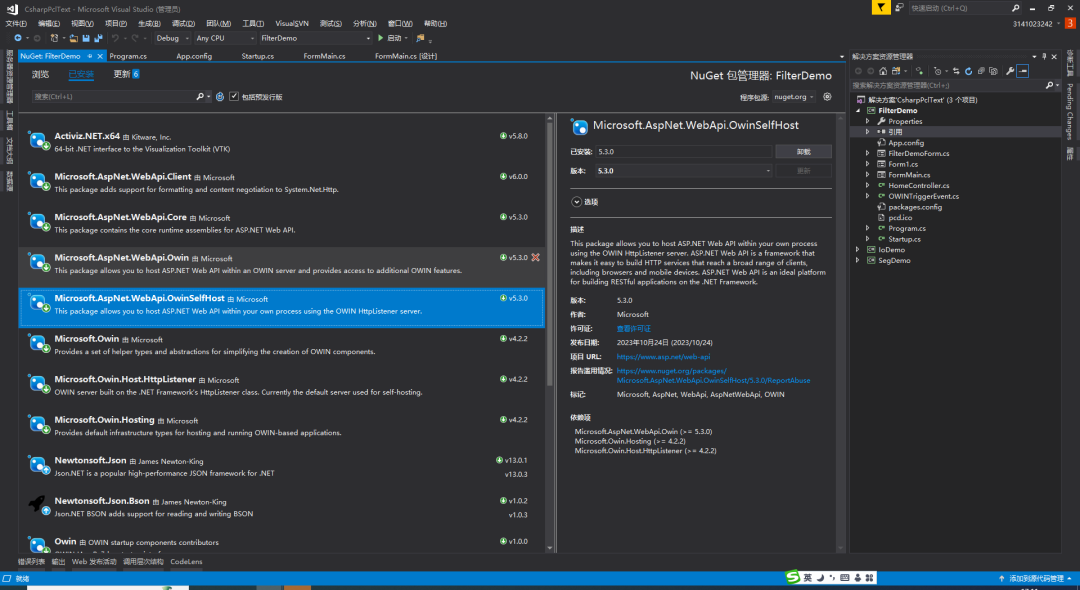This screenshot has height=590, width=1080.
Task: Open the package source nuget.org dropdown
Action: pyautogui.click(x=794, y=97)
